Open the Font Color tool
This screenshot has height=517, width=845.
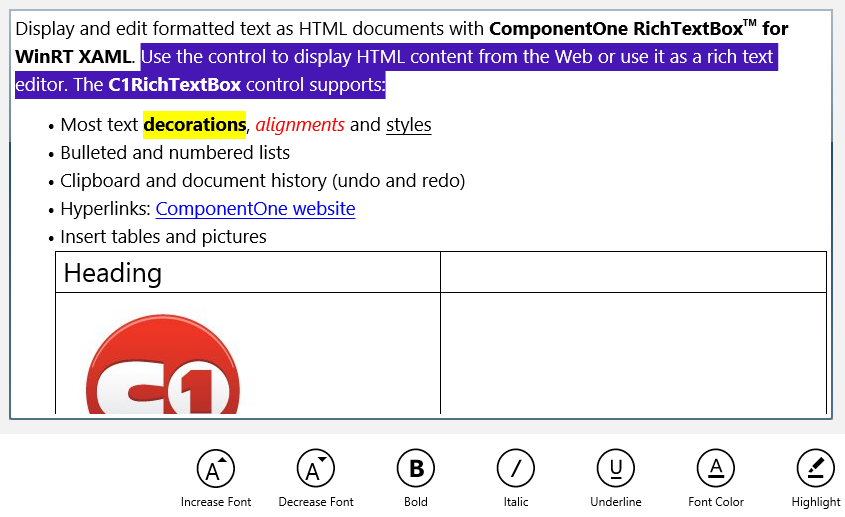click(x=716, y=468)
